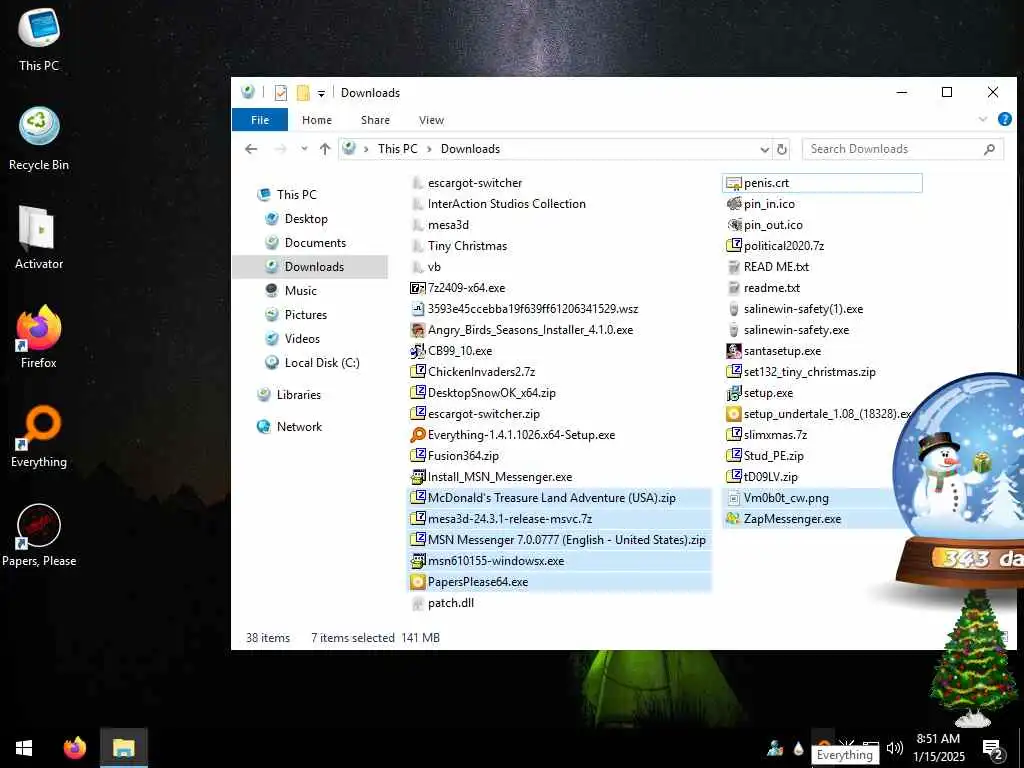
Task: Select patch.dll file
Action: pos(451,603)
